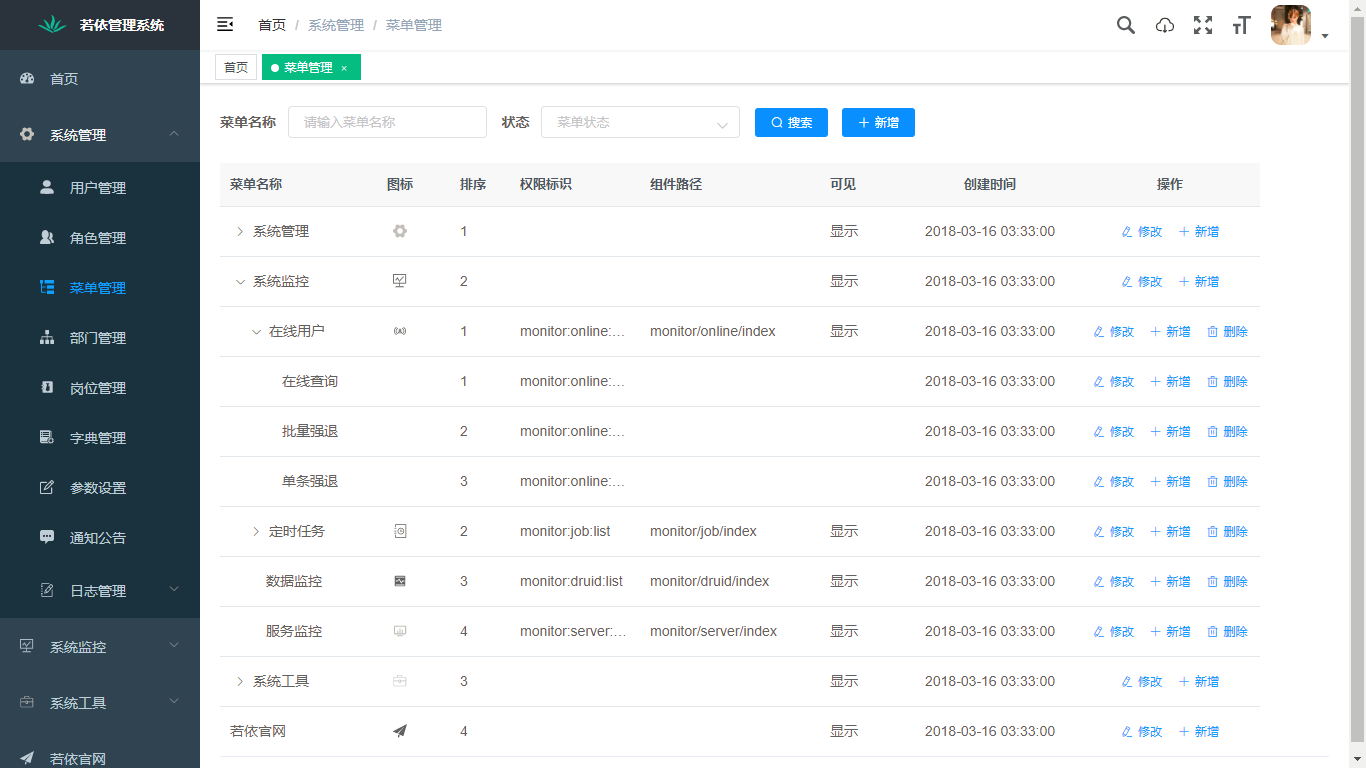This screenshot has height=768, width=1366.
Task: Click 修改 in the 定时任务 row
Action: click(1114, 531)
